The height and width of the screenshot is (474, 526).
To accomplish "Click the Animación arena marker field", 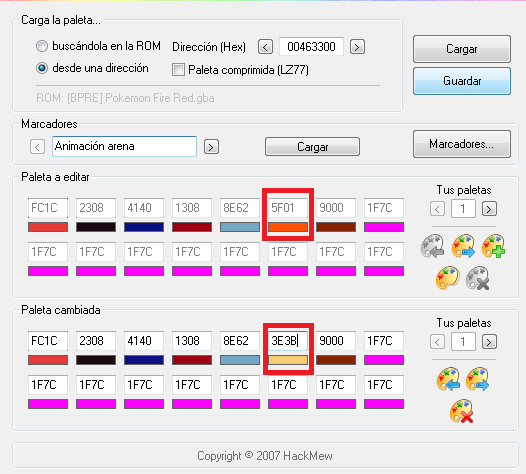I will click(x=124, y=146).
